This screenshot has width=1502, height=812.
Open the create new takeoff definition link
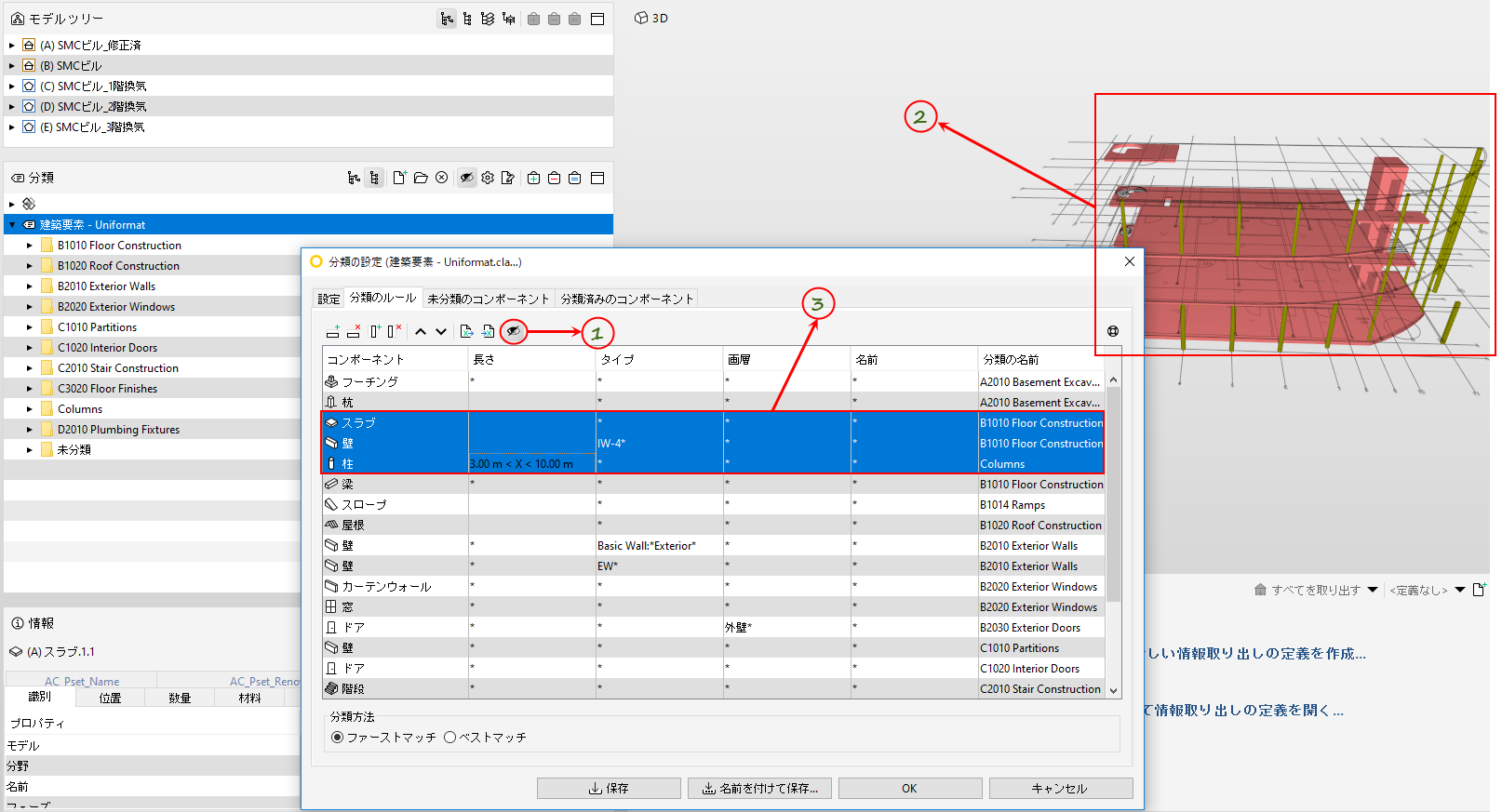pos(1255,654)
